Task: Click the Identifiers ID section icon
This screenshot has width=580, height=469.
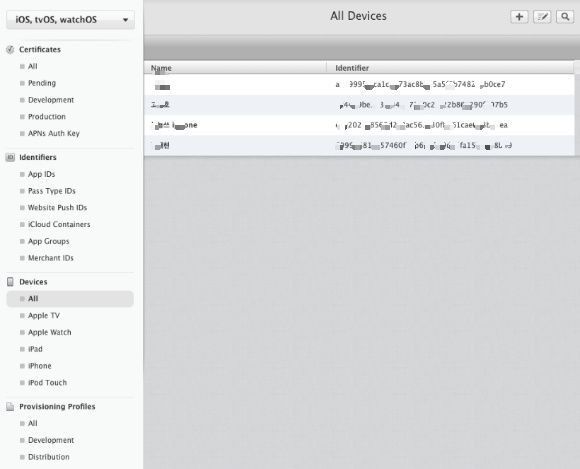Action: pyautogui.click(x=10, y=157)
